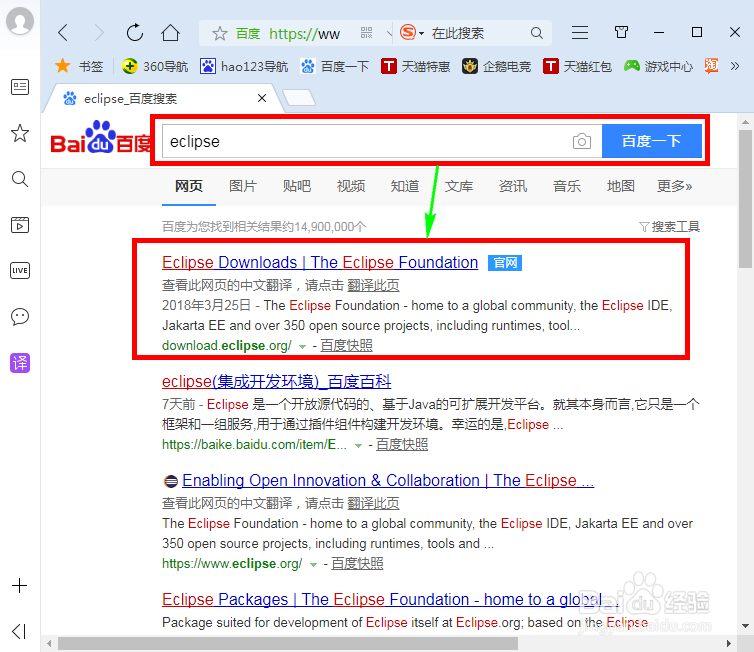Select the 资讯 tab

tap(513, 186)
